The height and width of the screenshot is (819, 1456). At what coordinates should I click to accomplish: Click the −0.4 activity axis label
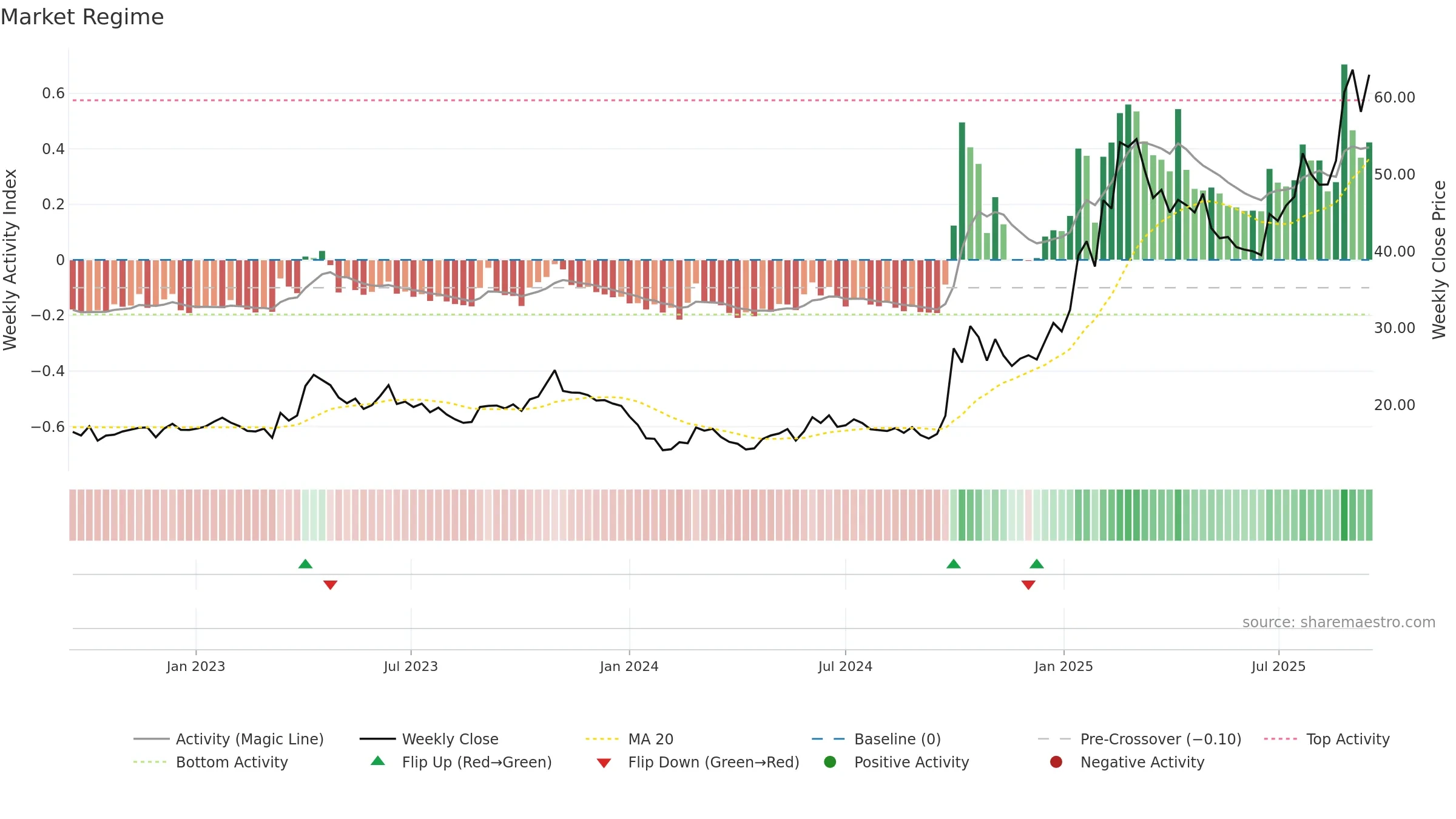[48, 371]
